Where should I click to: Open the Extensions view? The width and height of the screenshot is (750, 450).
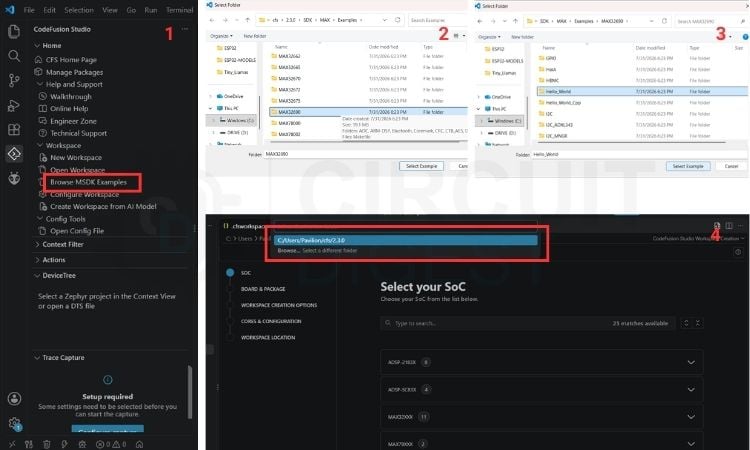14,130
